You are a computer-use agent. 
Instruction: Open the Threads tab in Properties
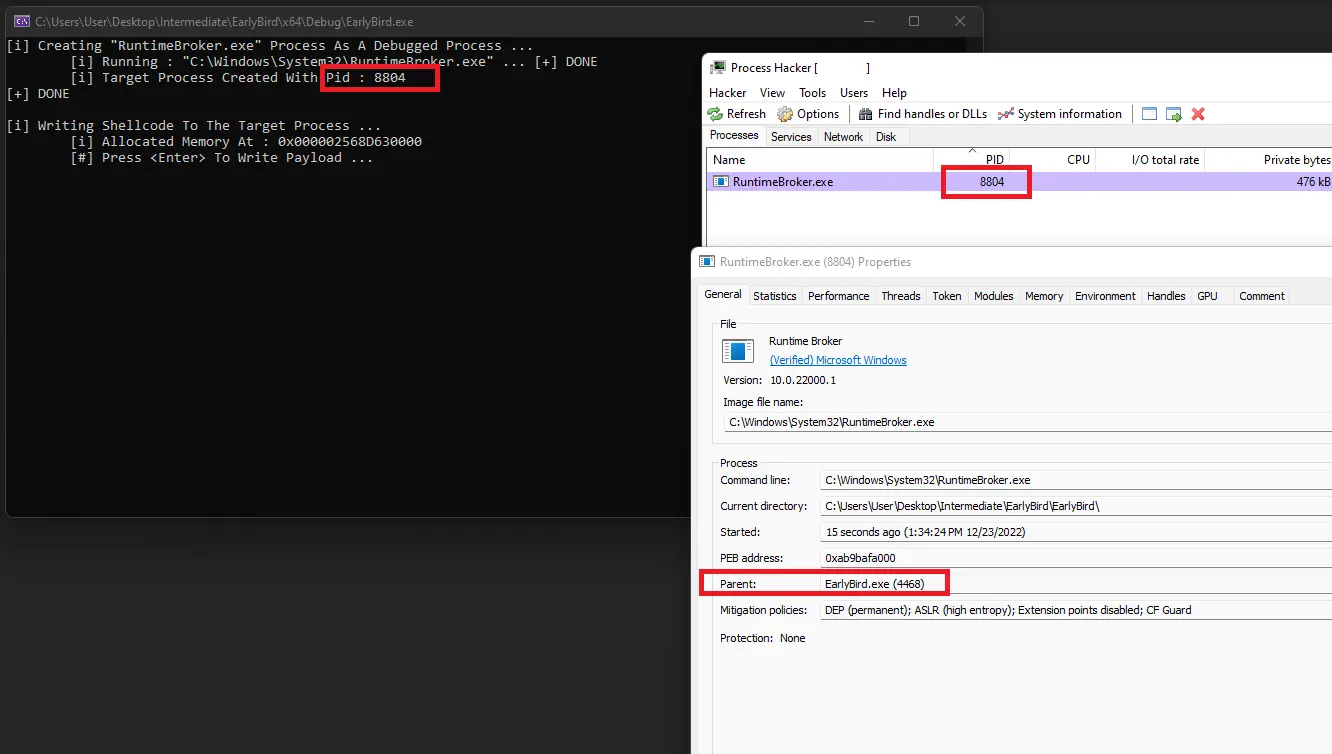(x=900, y=296)
